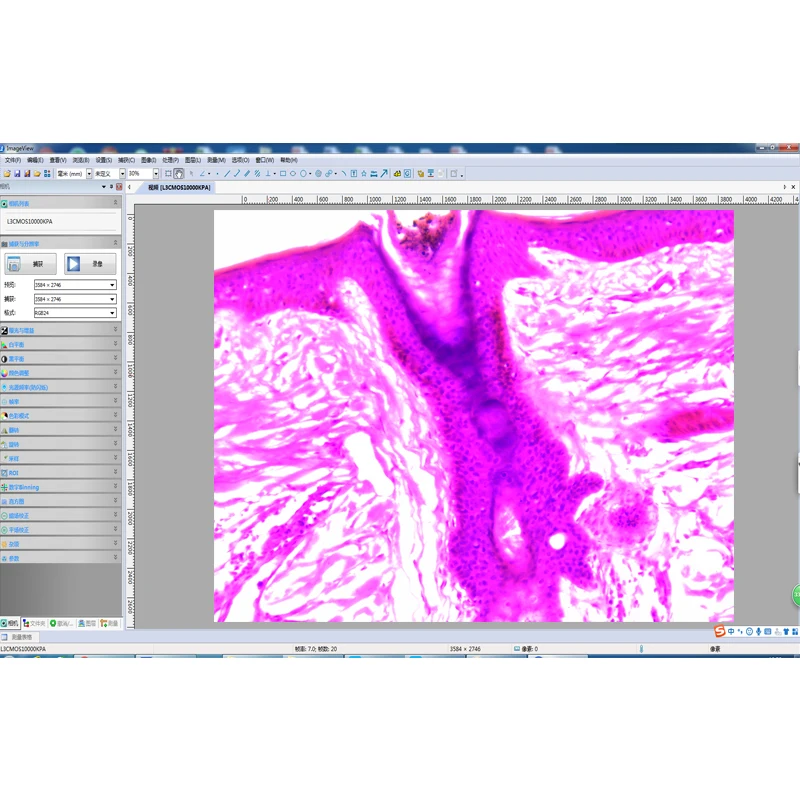This screenshot has width=800, height=800.
Task: Switch to the 文件夹 folder tab
Action: [x=34, y=623]
